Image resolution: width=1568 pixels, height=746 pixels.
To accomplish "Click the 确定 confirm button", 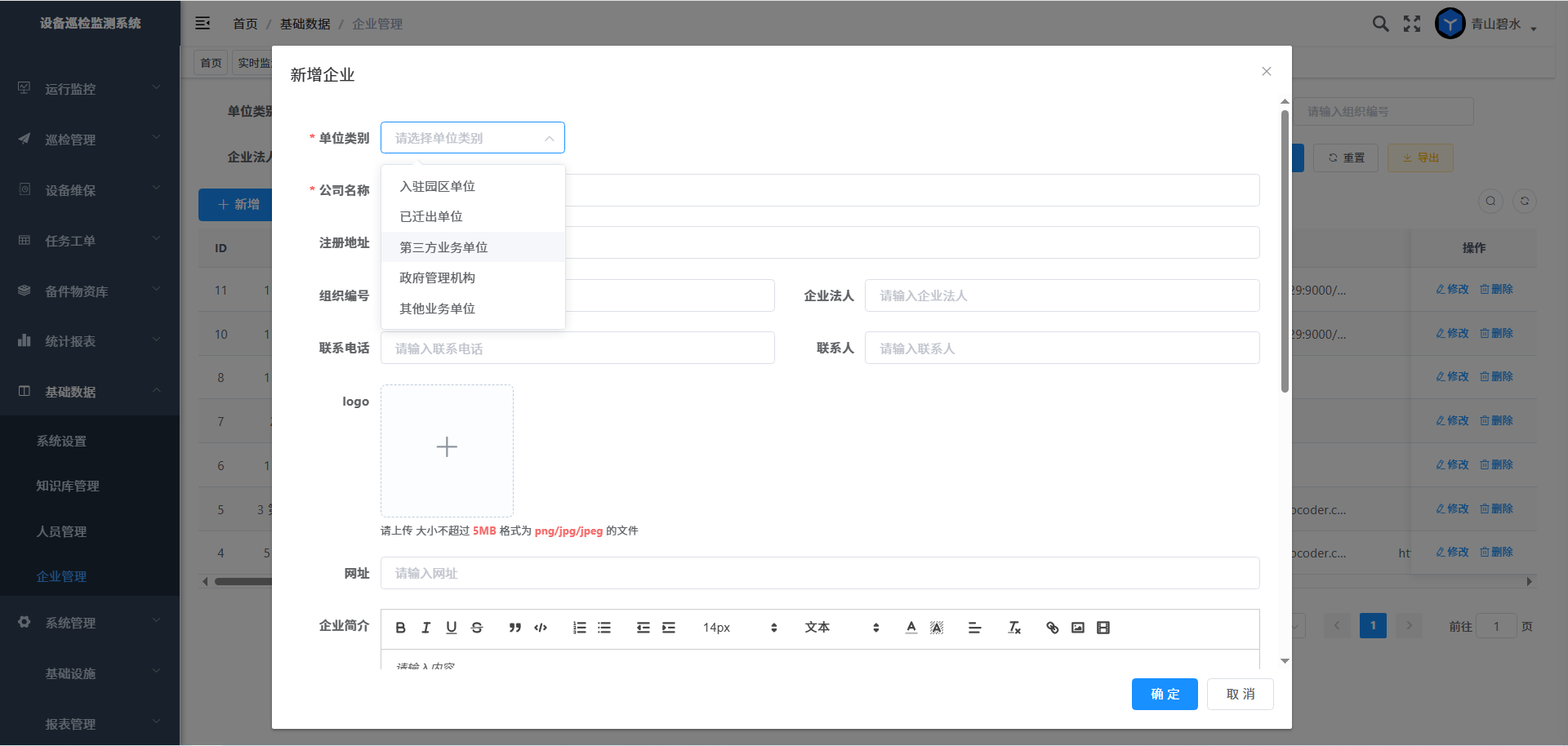I will tap(1164, 694).
